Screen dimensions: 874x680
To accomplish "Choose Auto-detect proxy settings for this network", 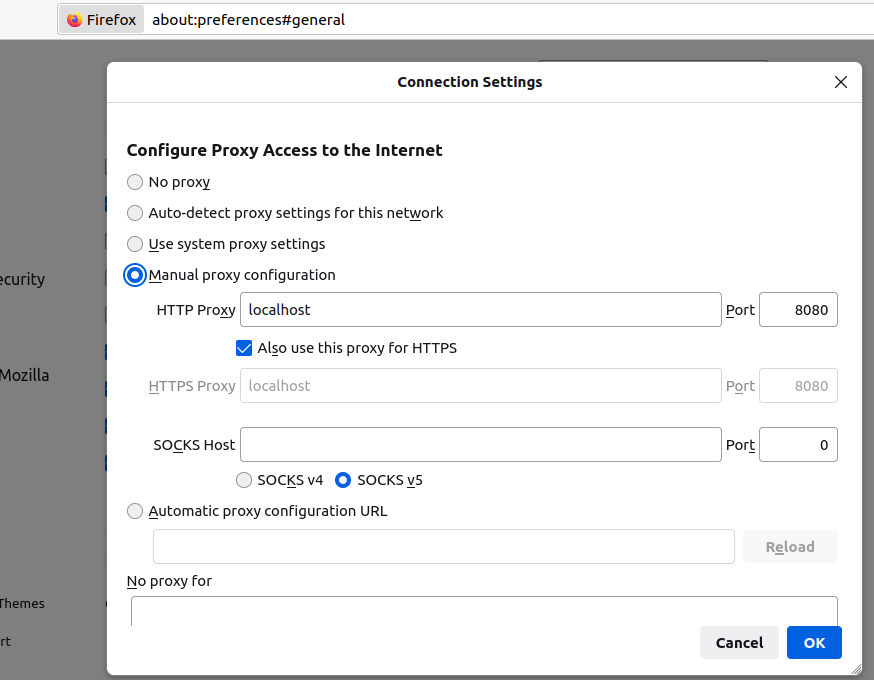I will click(x=135, y=213).
